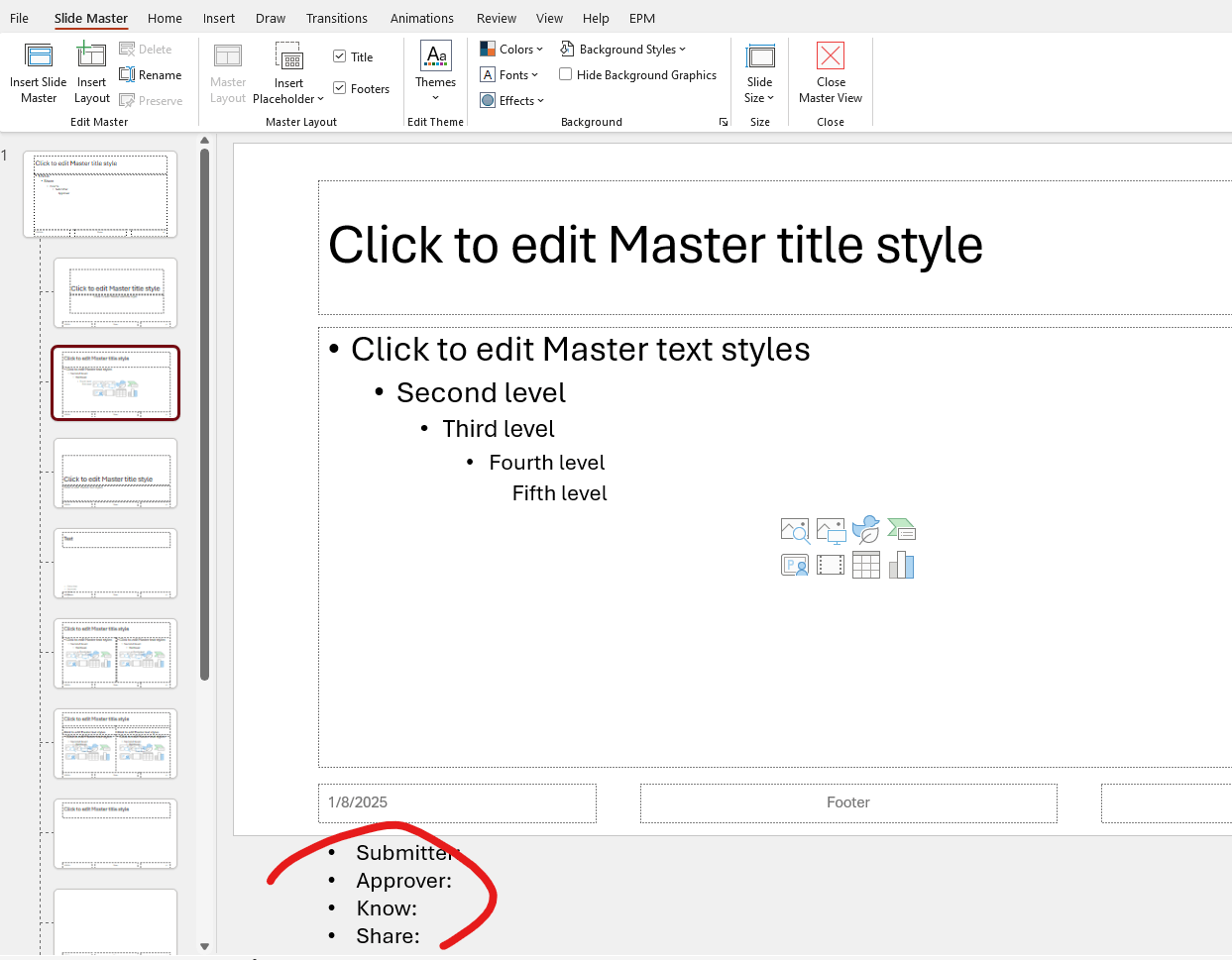Image resolution: width=1232 pixels, height=960 pixels.
Task: Open the EPM tab
Action: tap(642, 18)
